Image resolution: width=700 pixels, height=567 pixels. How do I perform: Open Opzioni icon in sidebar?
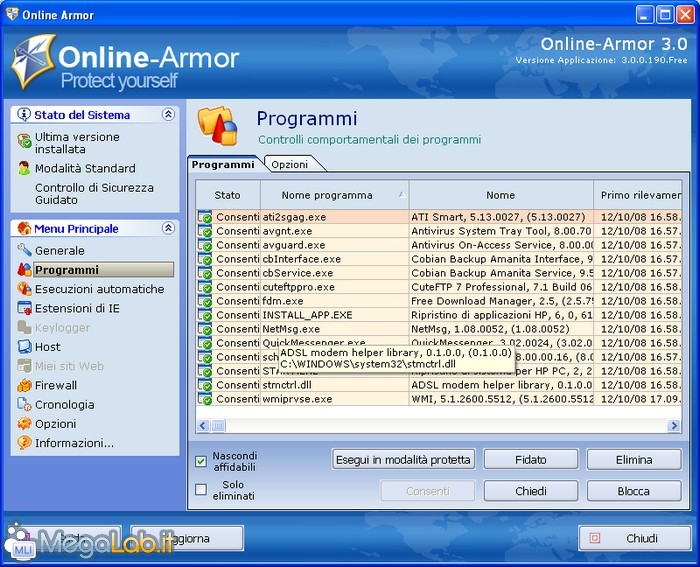[25, 424]
